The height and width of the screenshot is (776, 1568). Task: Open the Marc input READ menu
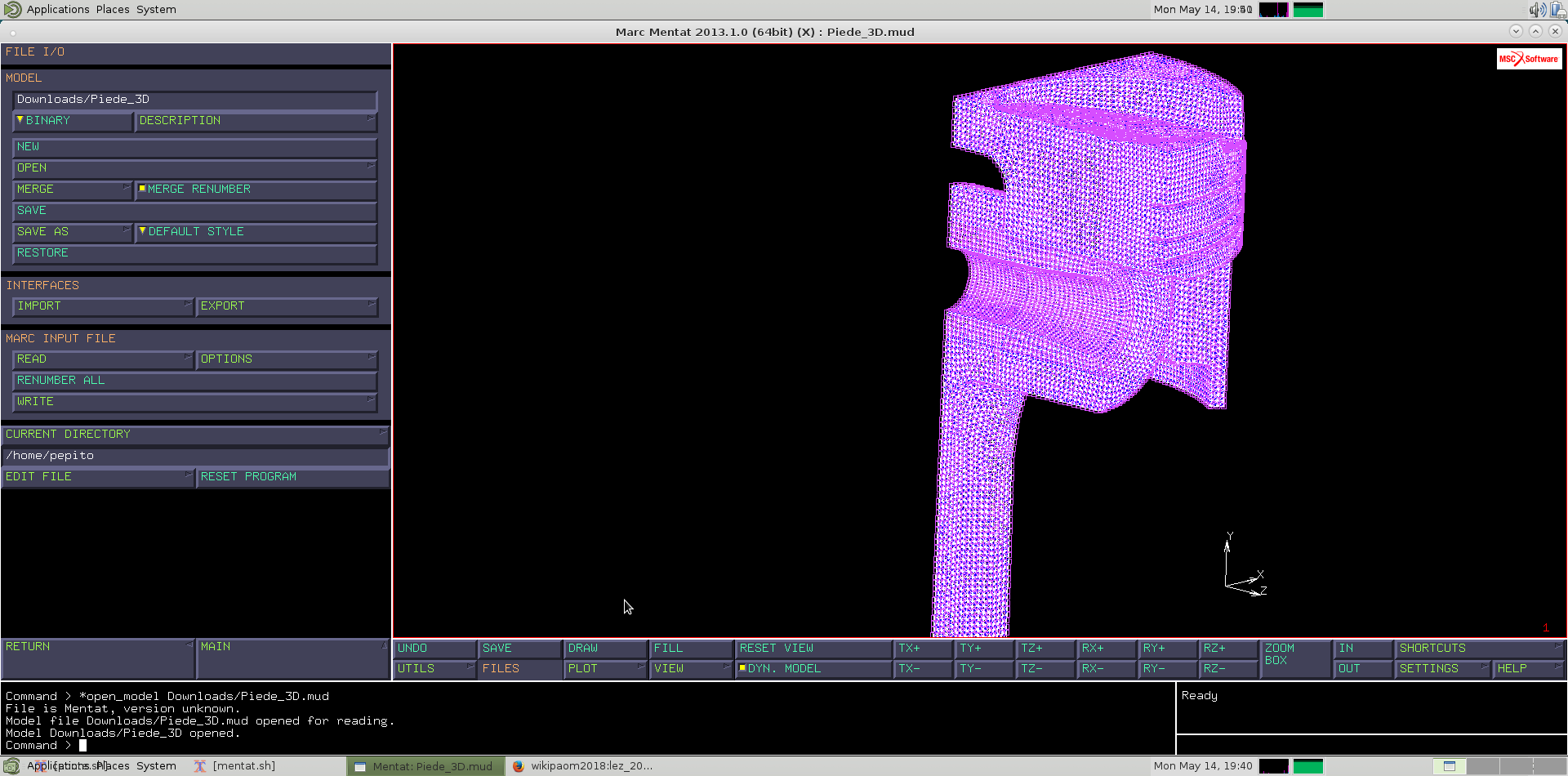point(103,359)
